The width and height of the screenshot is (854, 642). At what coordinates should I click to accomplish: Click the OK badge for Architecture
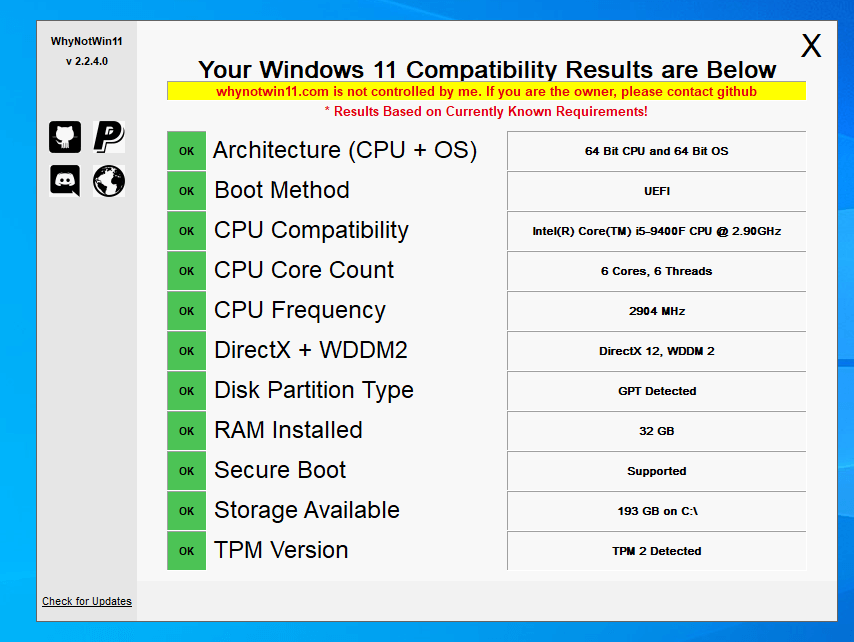click(186, 151)
